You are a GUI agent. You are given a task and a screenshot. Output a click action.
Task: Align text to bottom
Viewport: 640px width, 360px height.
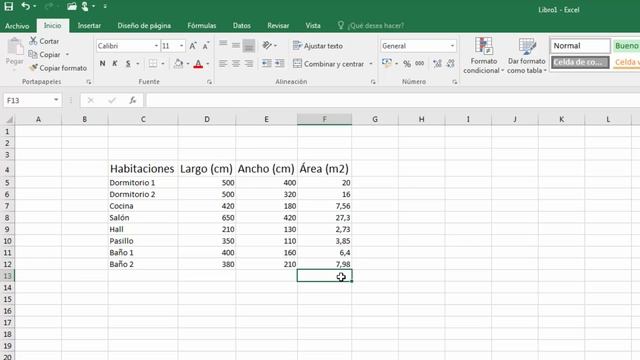[249, 45]
